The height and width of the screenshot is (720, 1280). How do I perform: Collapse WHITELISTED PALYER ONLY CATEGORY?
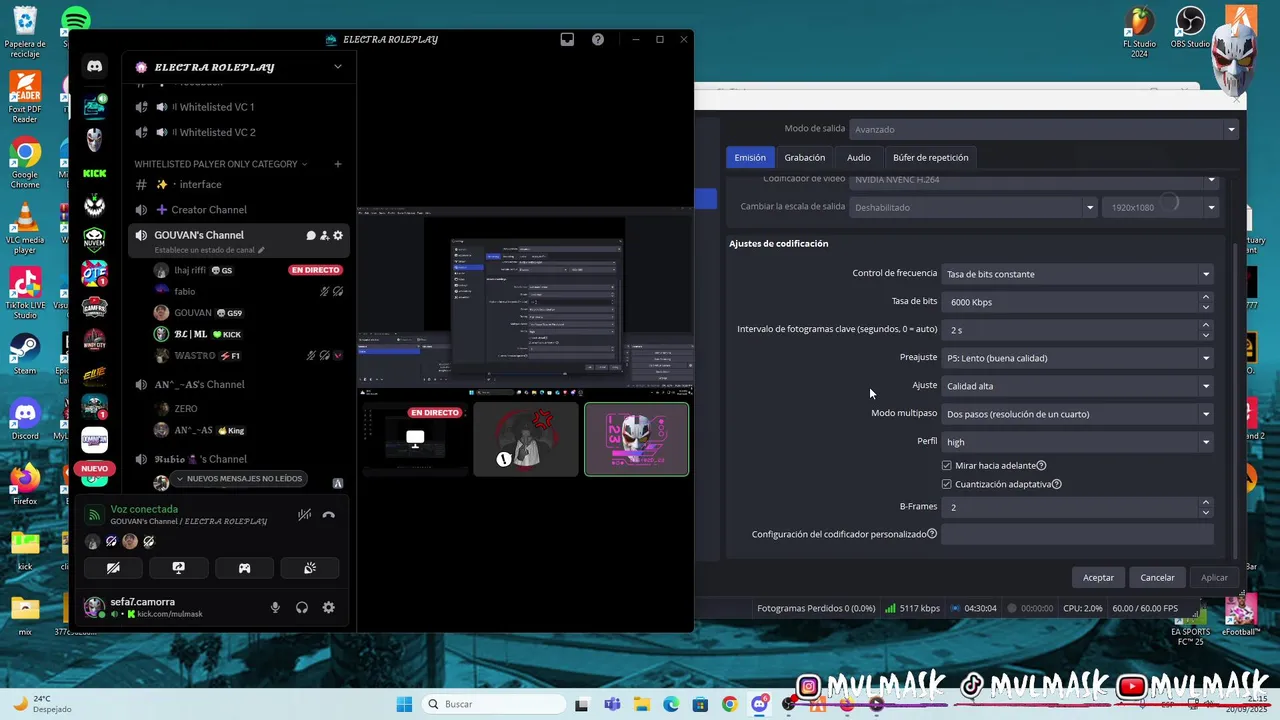point(220,164)
